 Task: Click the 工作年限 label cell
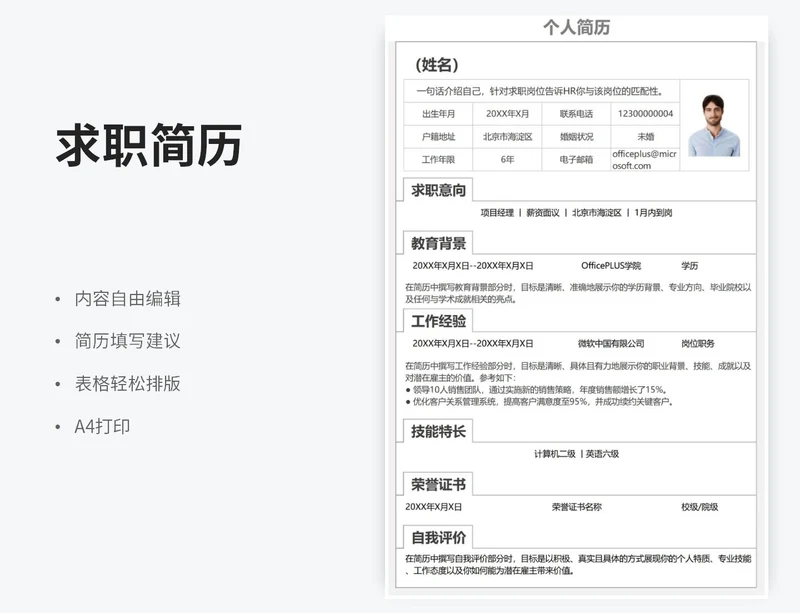tap(438, 160)
